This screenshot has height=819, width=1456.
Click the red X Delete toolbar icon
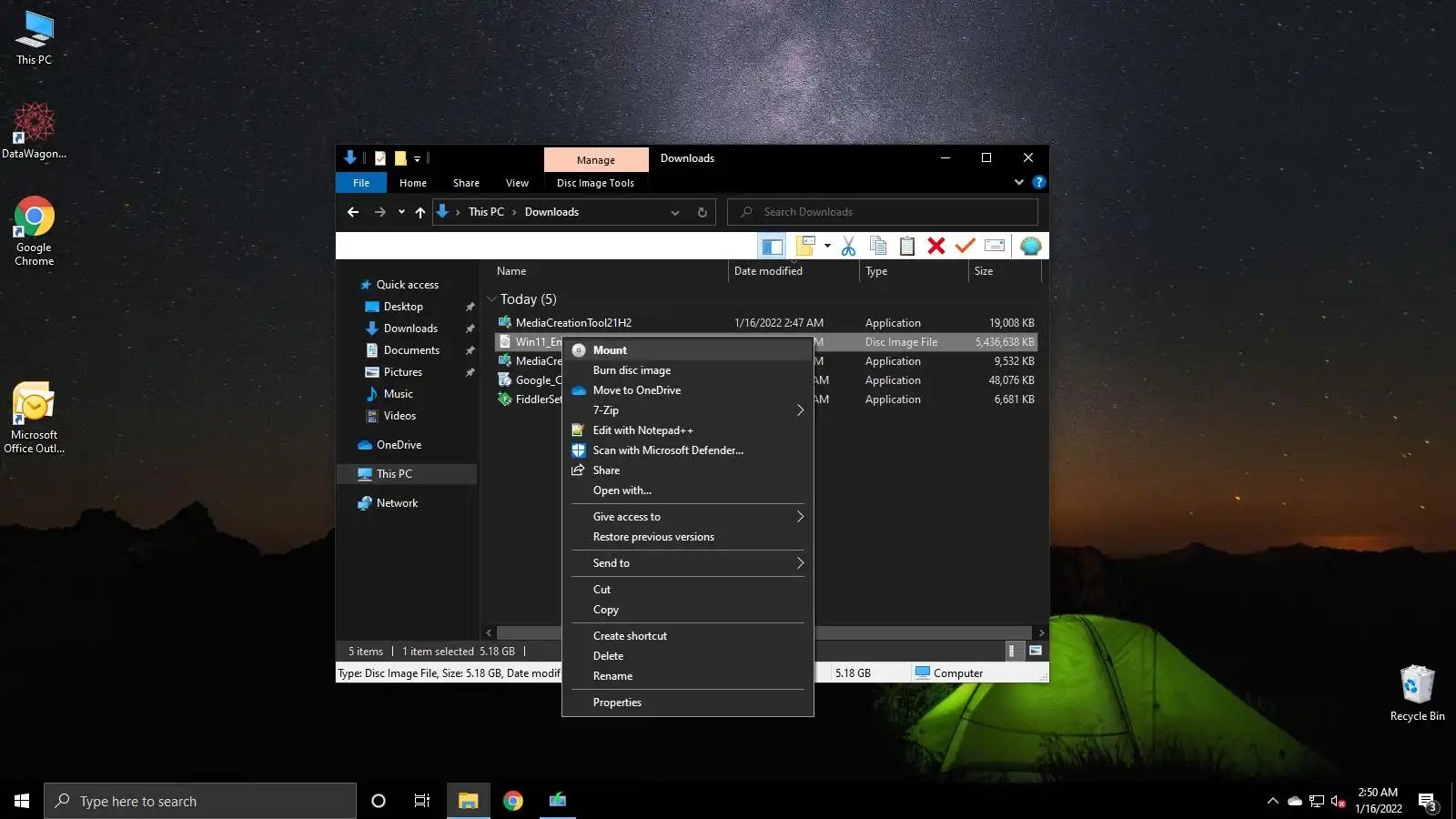[x=936, y=246]
